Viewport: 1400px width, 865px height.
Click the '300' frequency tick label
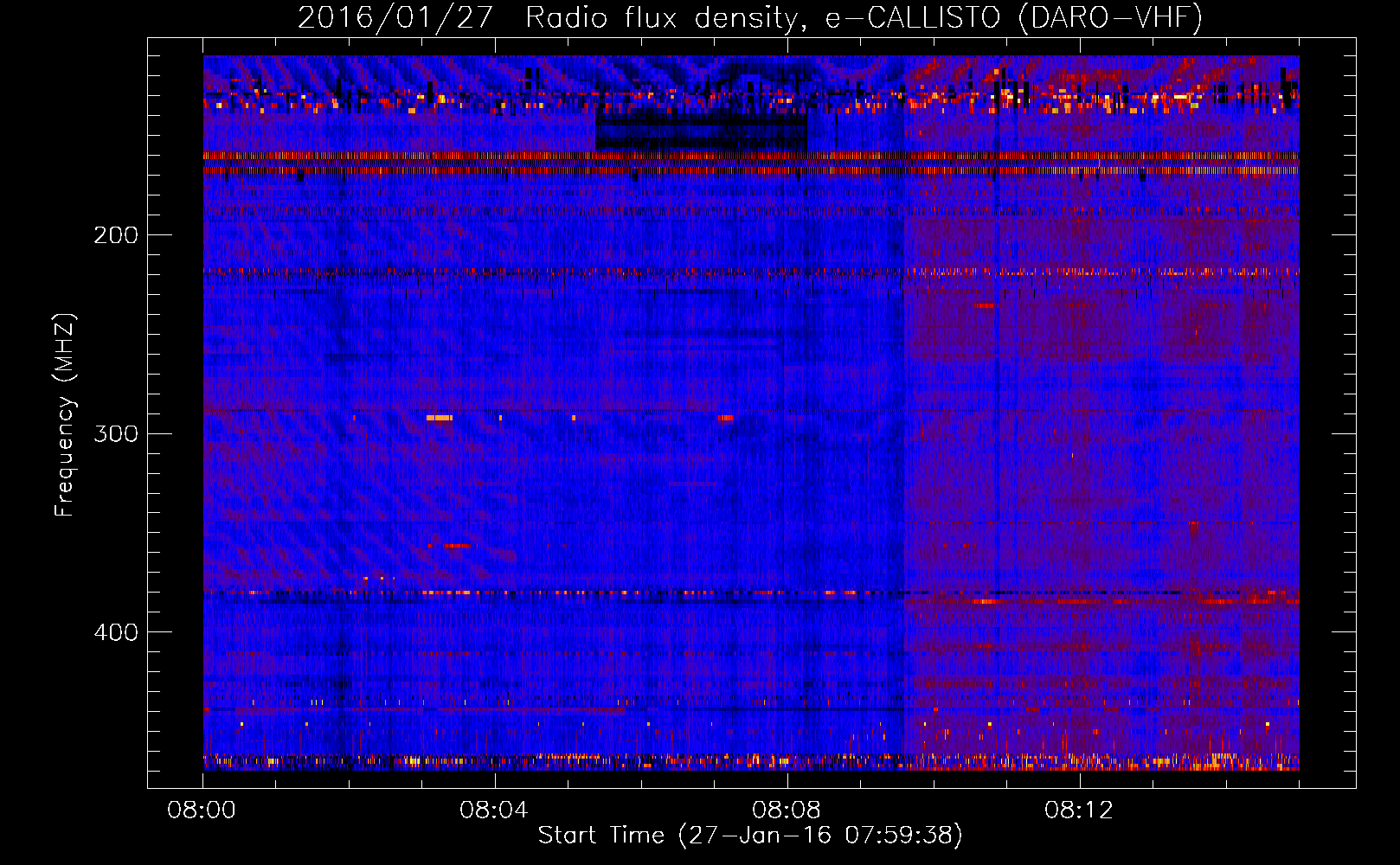115,433
